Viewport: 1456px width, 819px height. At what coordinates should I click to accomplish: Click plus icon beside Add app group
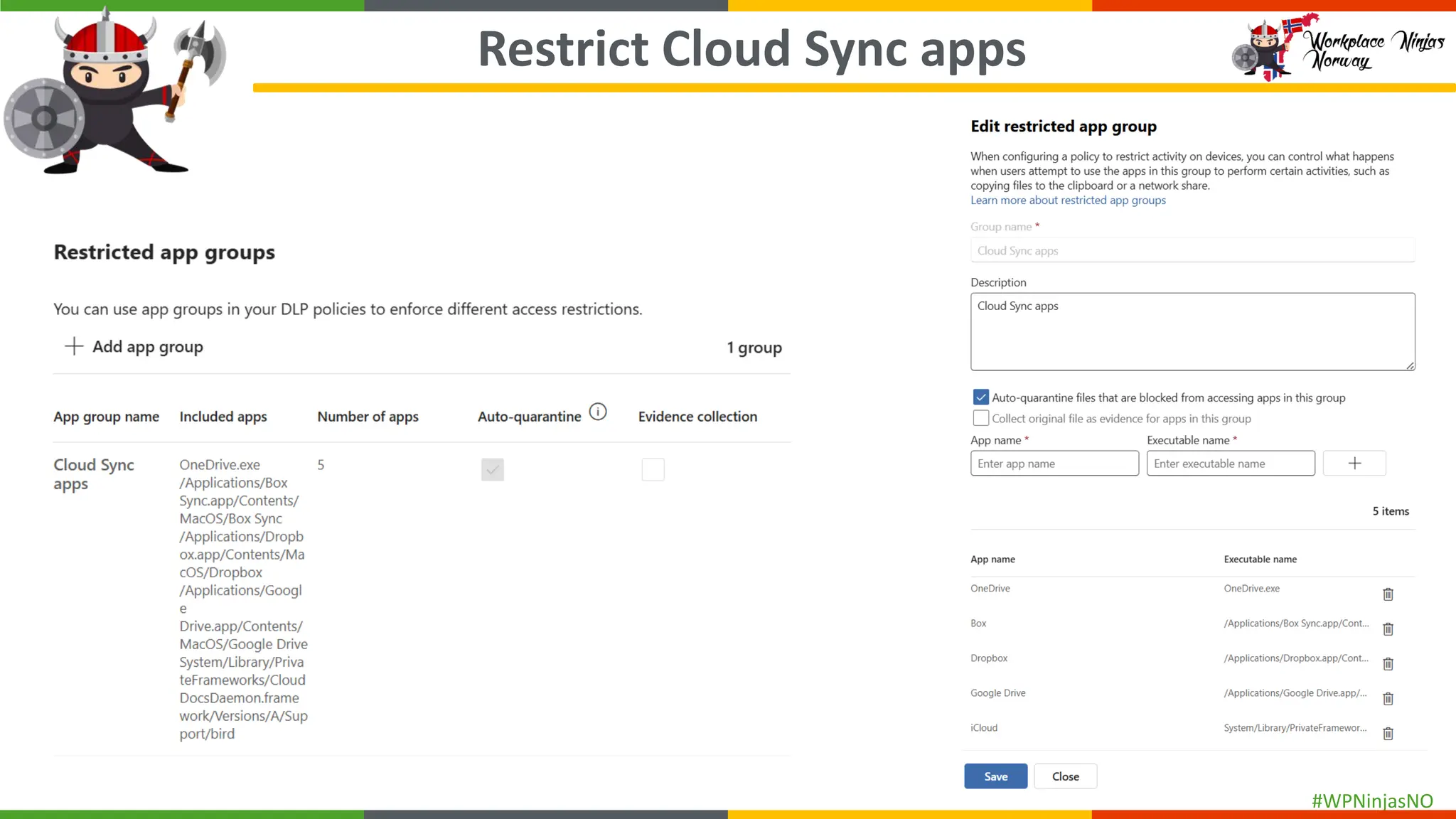pos(74,346)
